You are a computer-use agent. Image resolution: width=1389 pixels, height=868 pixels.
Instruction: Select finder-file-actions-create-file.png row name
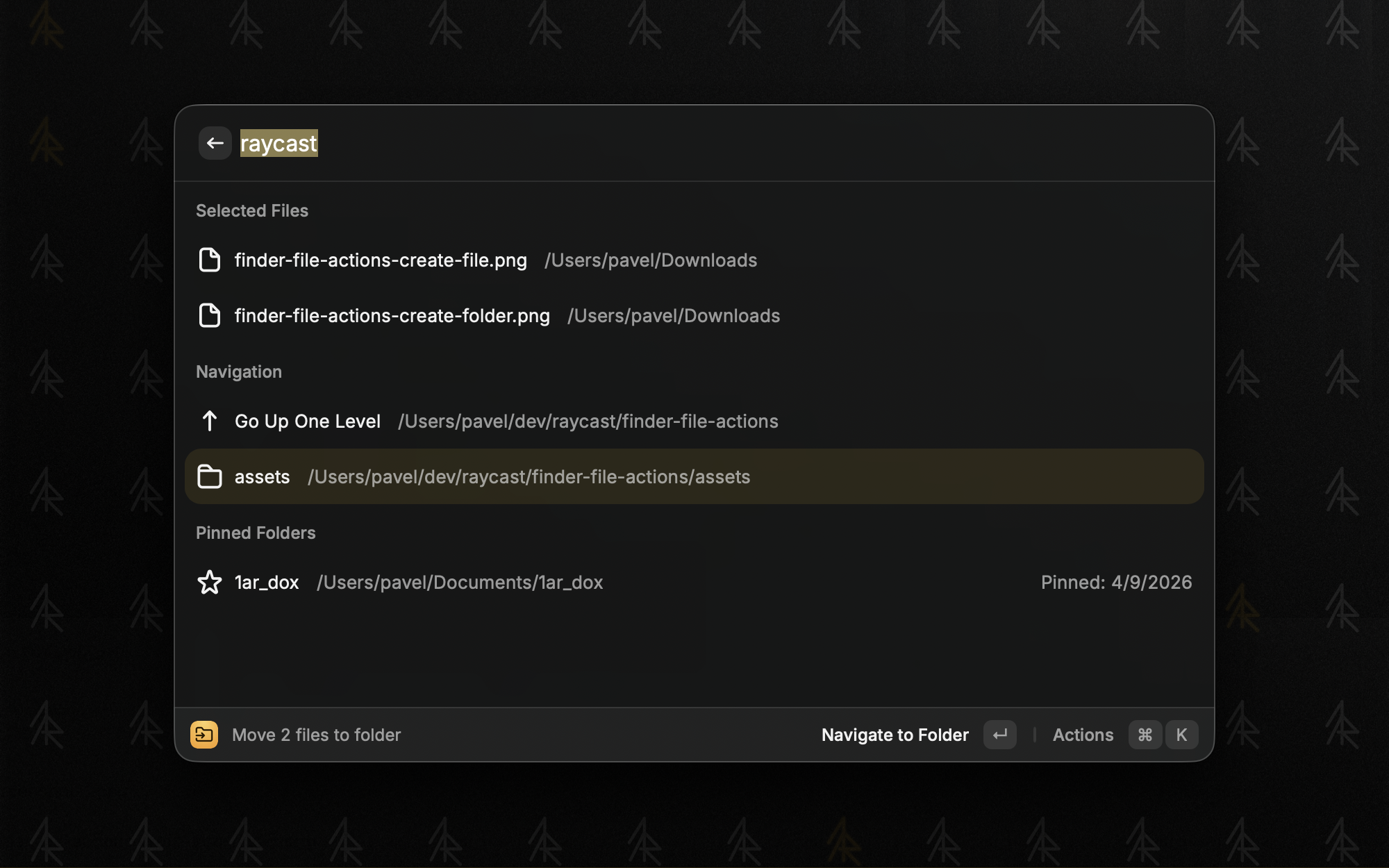pos(381,260)
